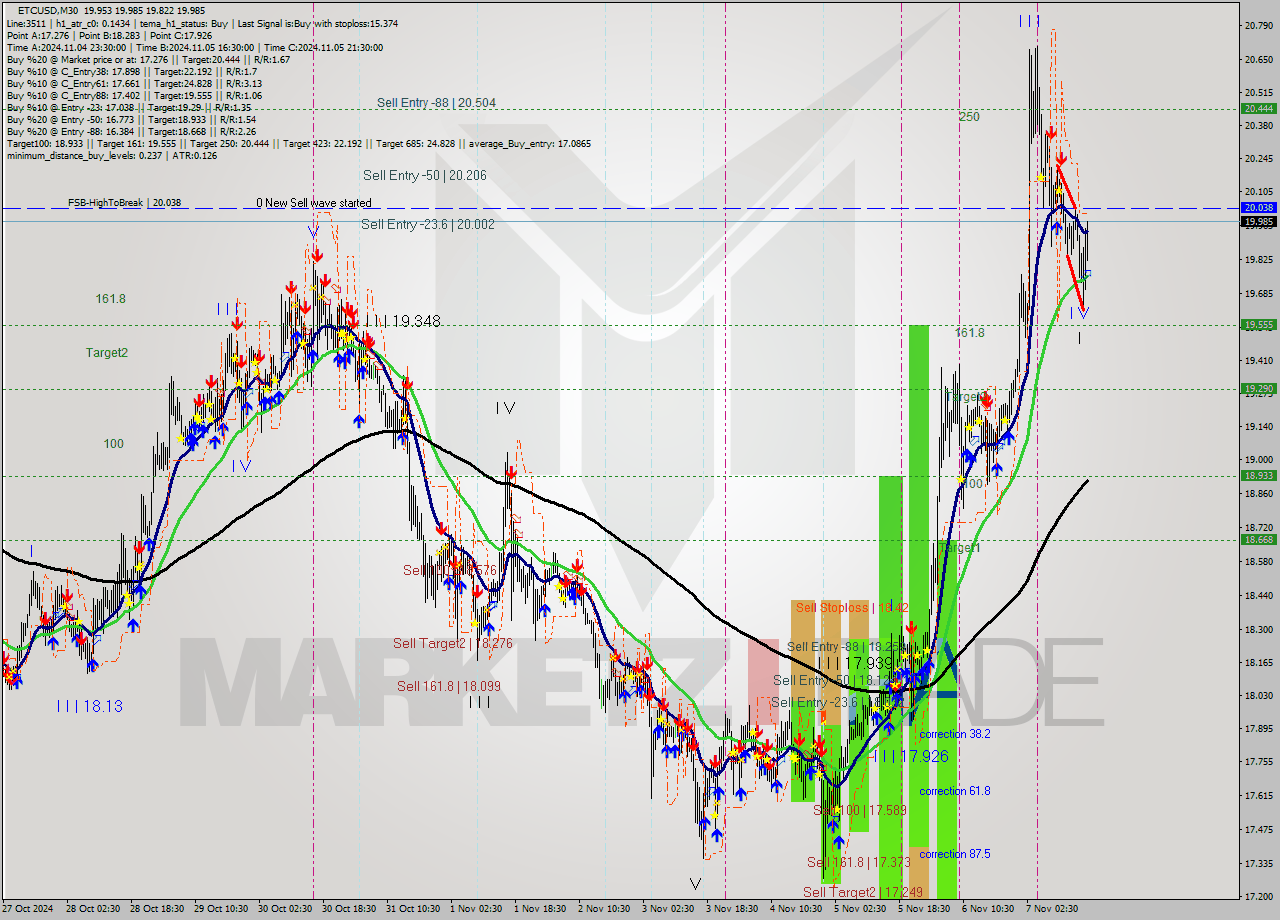
Task: Select the 'Sell Entry -50 | 20.206' label
Action: point(425,175)
